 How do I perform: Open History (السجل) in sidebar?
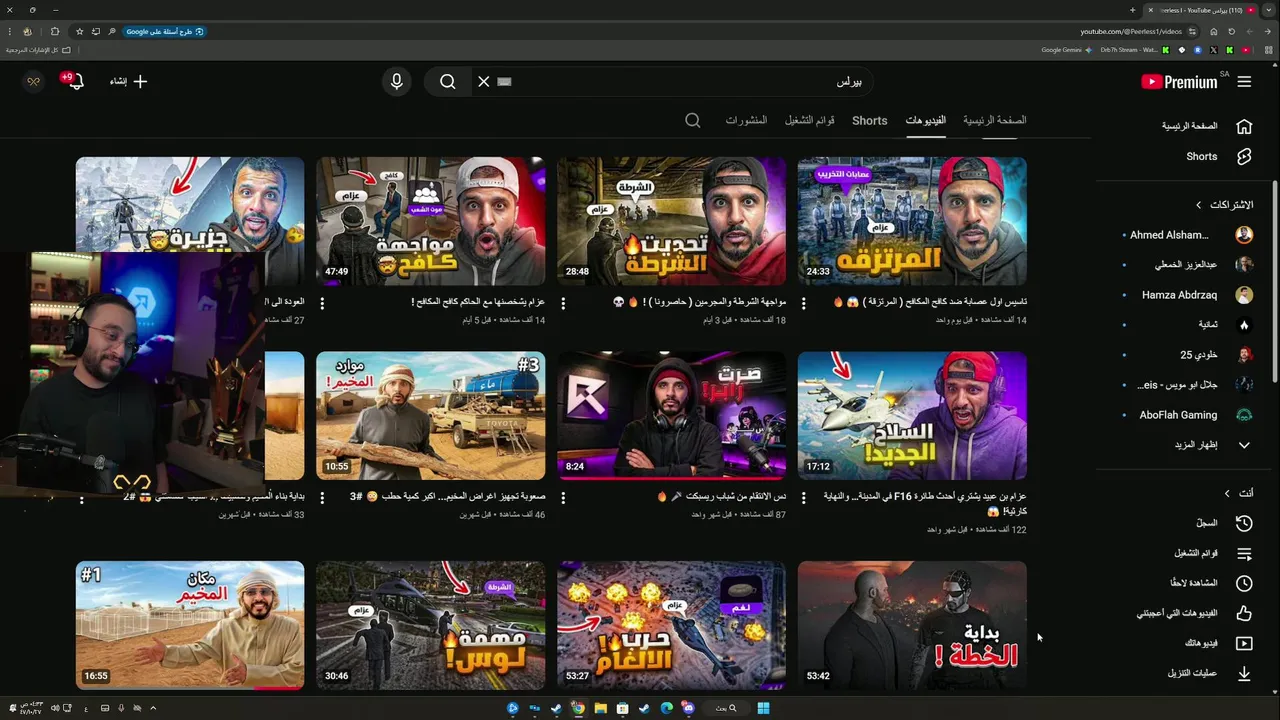click(1224, 523)
